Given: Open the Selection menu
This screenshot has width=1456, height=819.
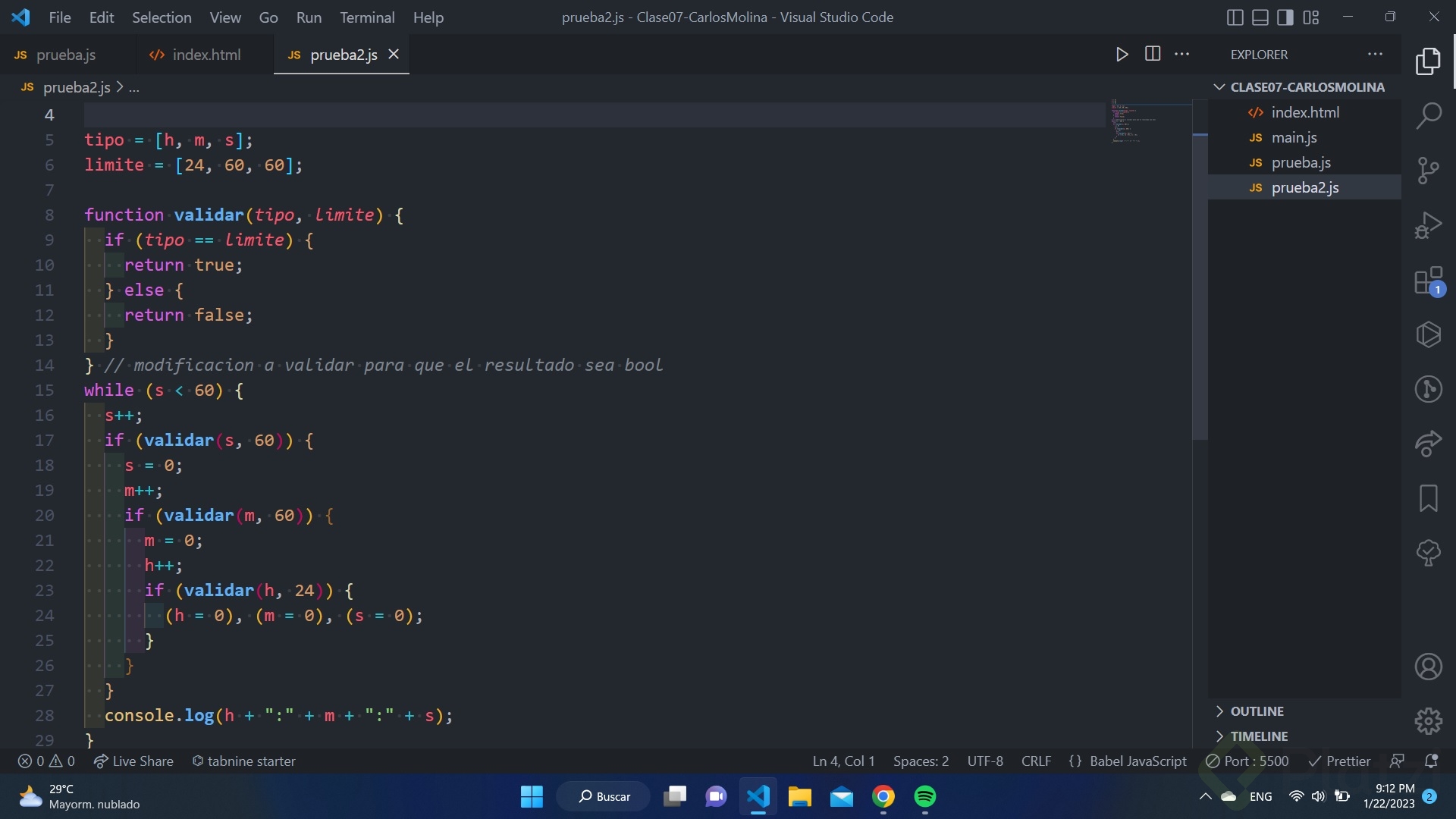Looking at the screenshot, I should pos(162,17).
